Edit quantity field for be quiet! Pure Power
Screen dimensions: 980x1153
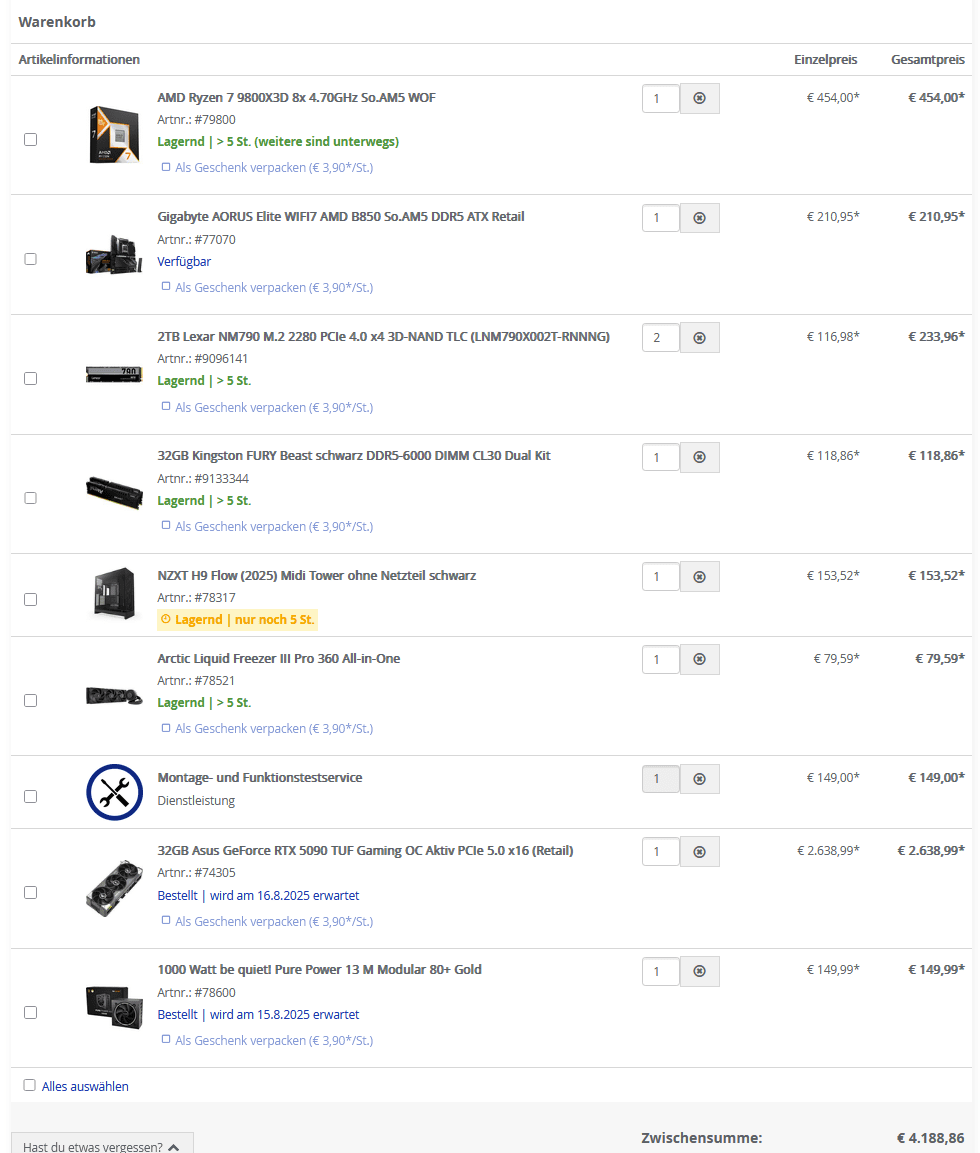[660, 971]
